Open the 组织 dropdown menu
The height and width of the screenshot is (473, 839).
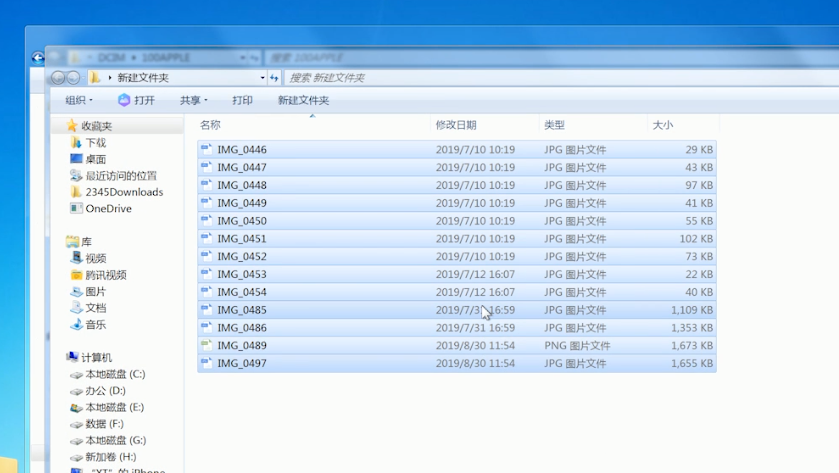click(x=79, y=100)
